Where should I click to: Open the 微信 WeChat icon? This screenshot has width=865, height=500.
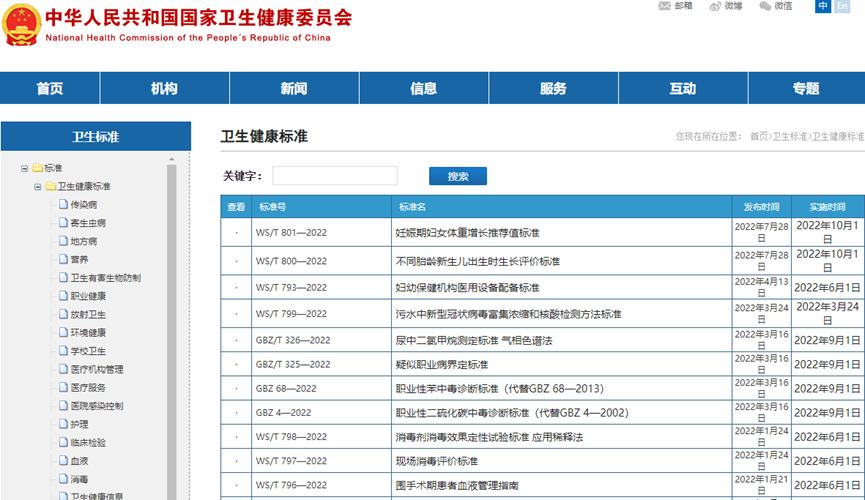pos(765,6)
